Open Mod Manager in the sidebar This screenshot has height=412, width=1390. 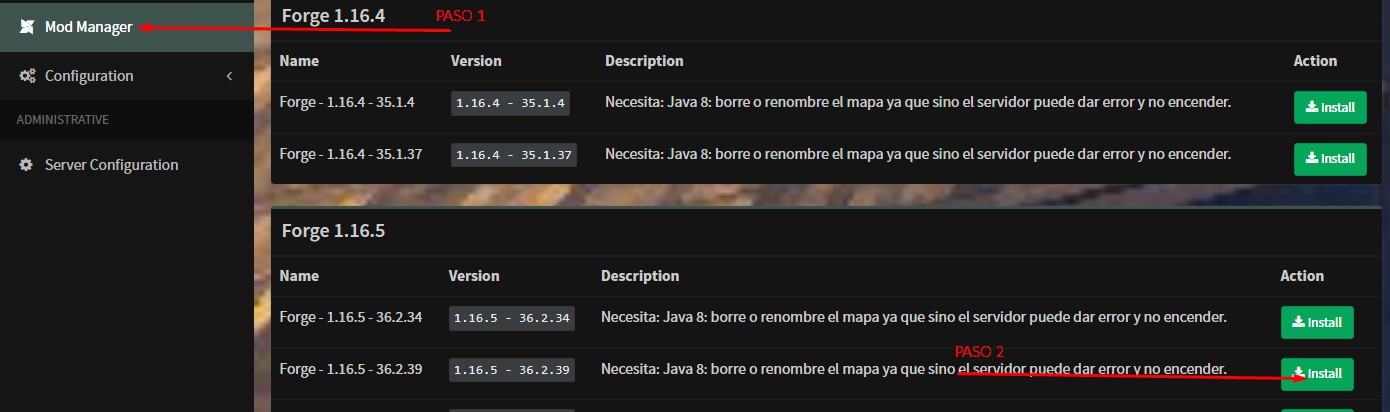point(127,27)
